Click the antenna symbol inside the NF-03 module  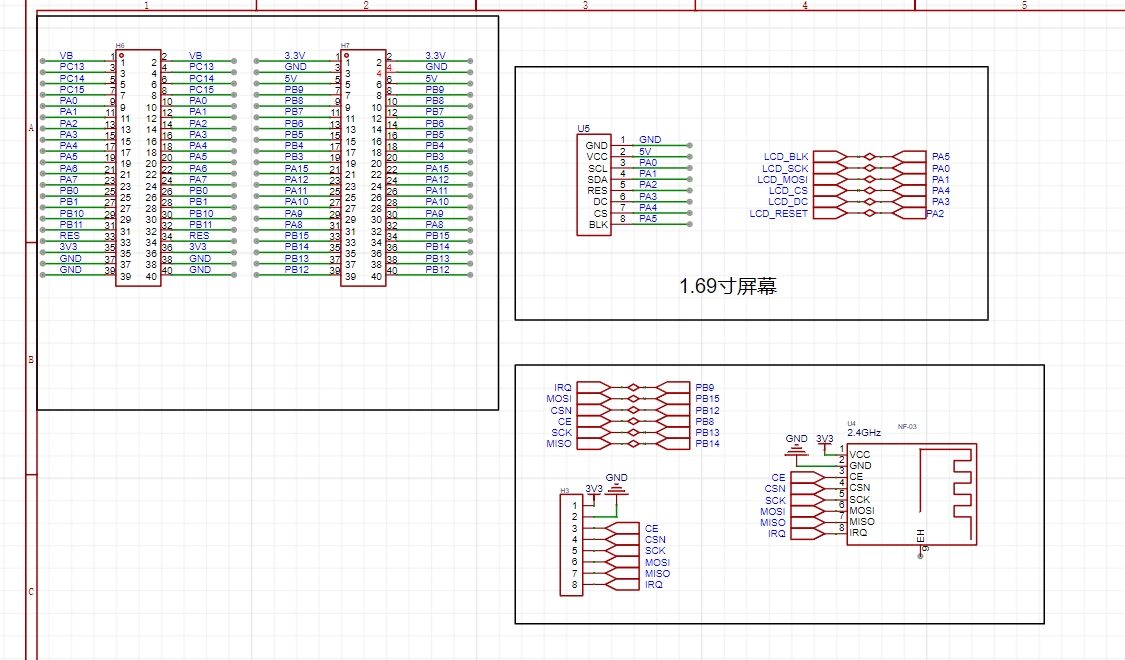point(946,495)
